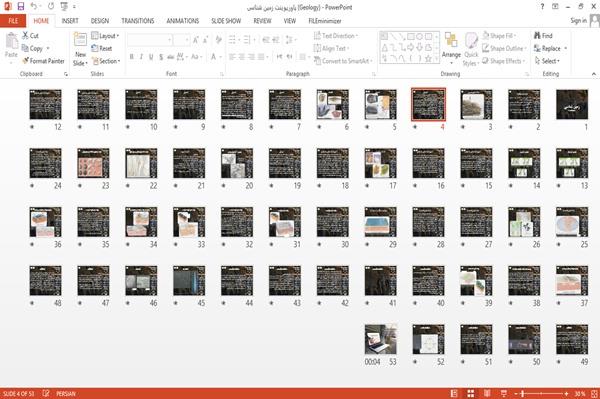
Task: Click the zoom in plus button
Action: click(566, 393)
